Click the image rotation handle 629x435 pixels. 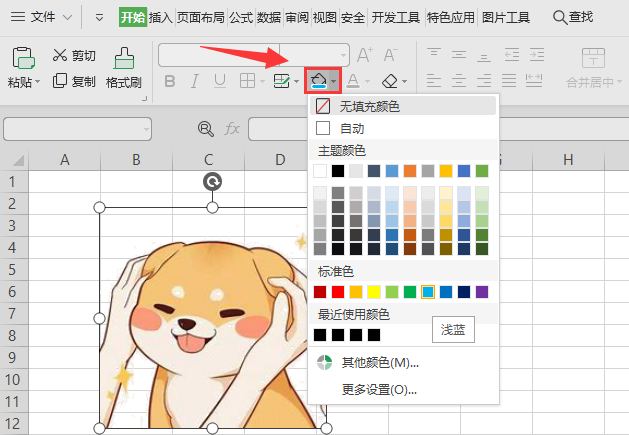212,182
